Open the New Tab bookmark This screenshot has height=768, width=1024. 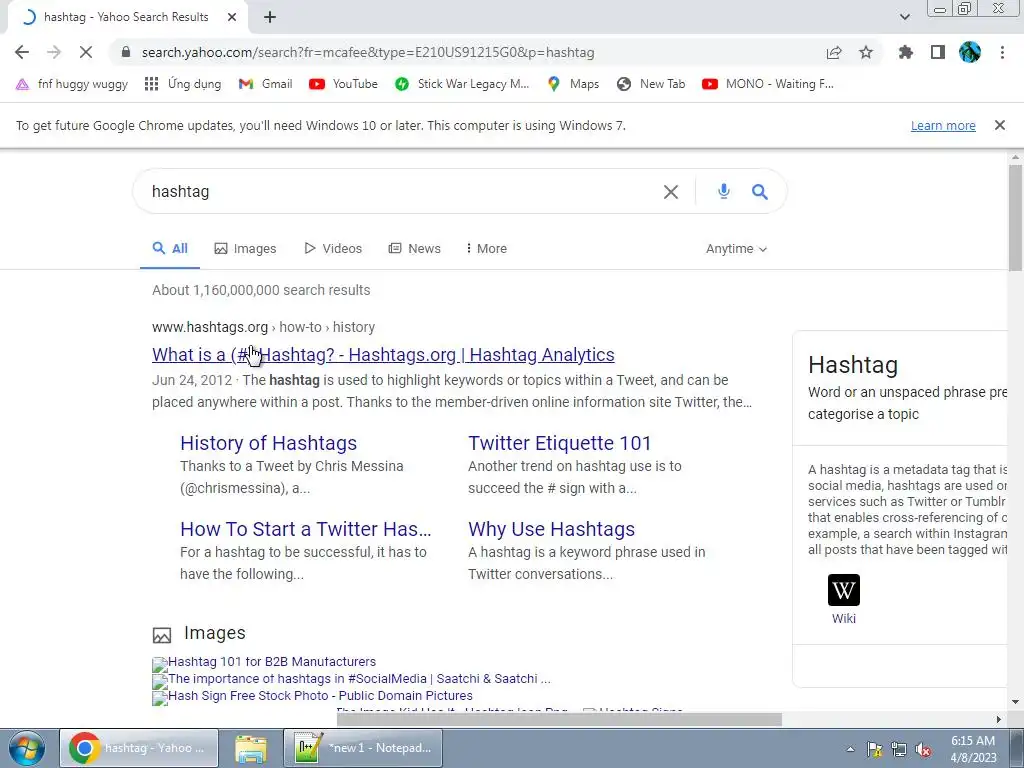click(652, 84)
